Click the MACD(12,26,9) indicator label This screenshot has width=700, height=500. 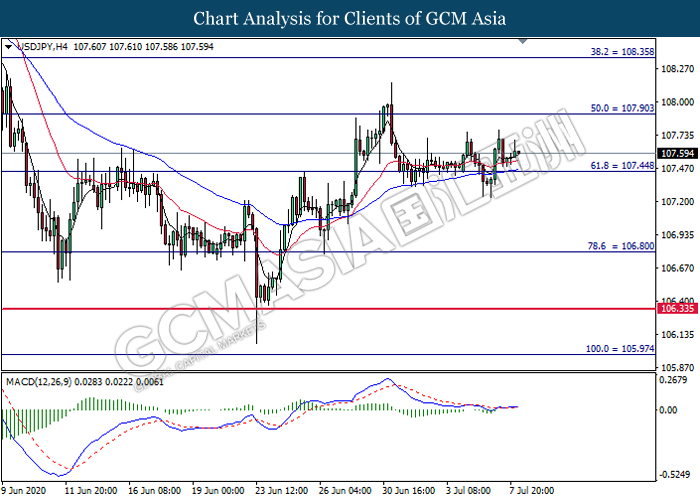[38, 382]
